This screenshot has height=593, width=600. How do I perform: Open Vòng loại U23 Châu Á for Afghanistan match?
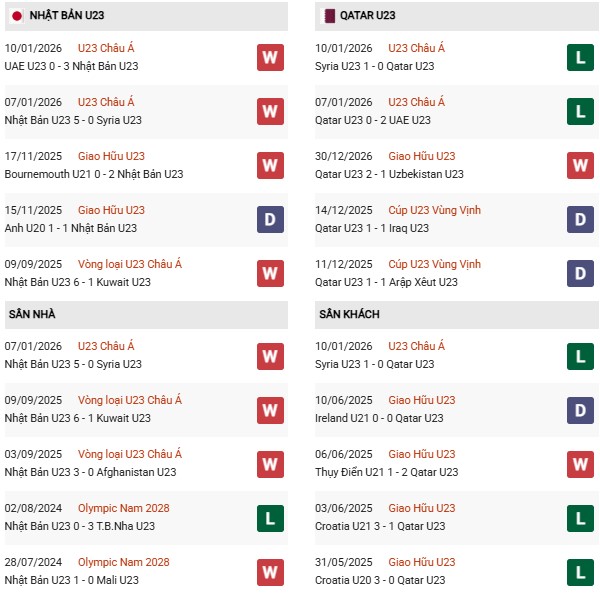tap(130, 454)
